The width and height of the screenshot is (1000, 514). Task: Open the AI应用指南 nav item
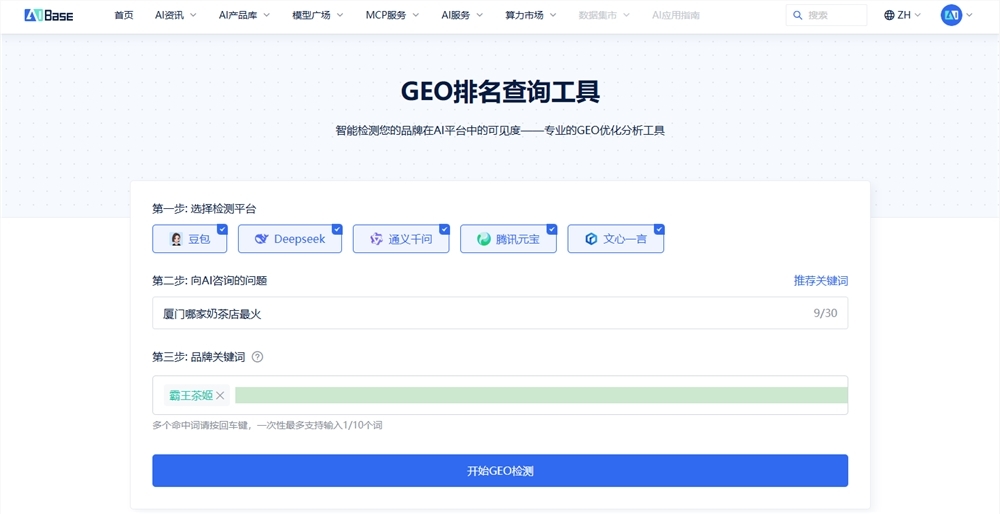point(675,15)
